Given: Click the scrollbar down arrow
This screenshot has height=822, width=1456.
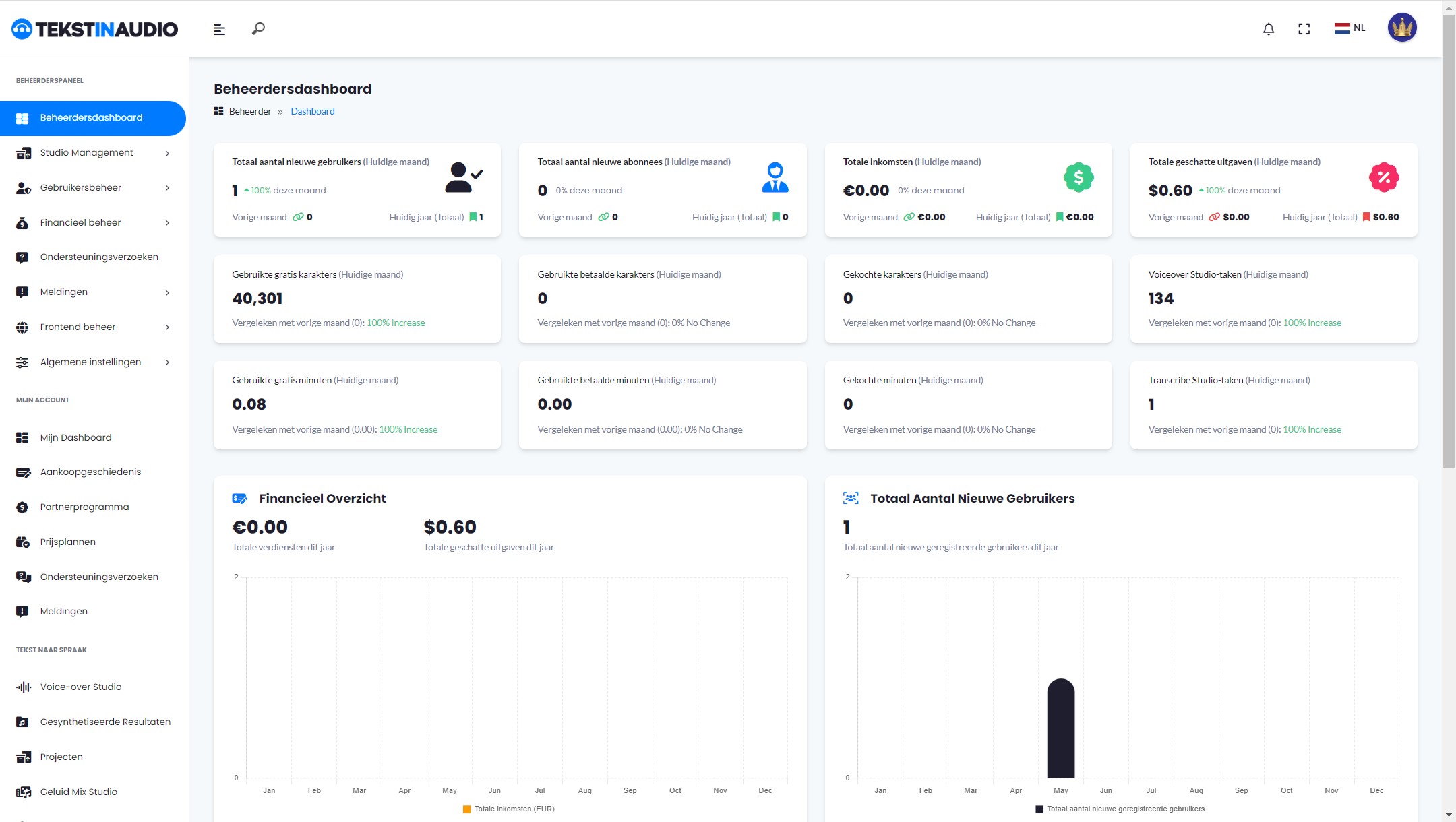Looking at the screenshot, I should click(x=1449, y=815).
